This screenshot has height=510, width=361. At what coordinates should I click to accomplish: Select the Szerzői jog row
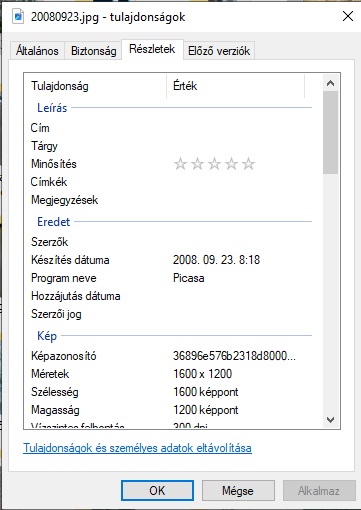[168, 314]
